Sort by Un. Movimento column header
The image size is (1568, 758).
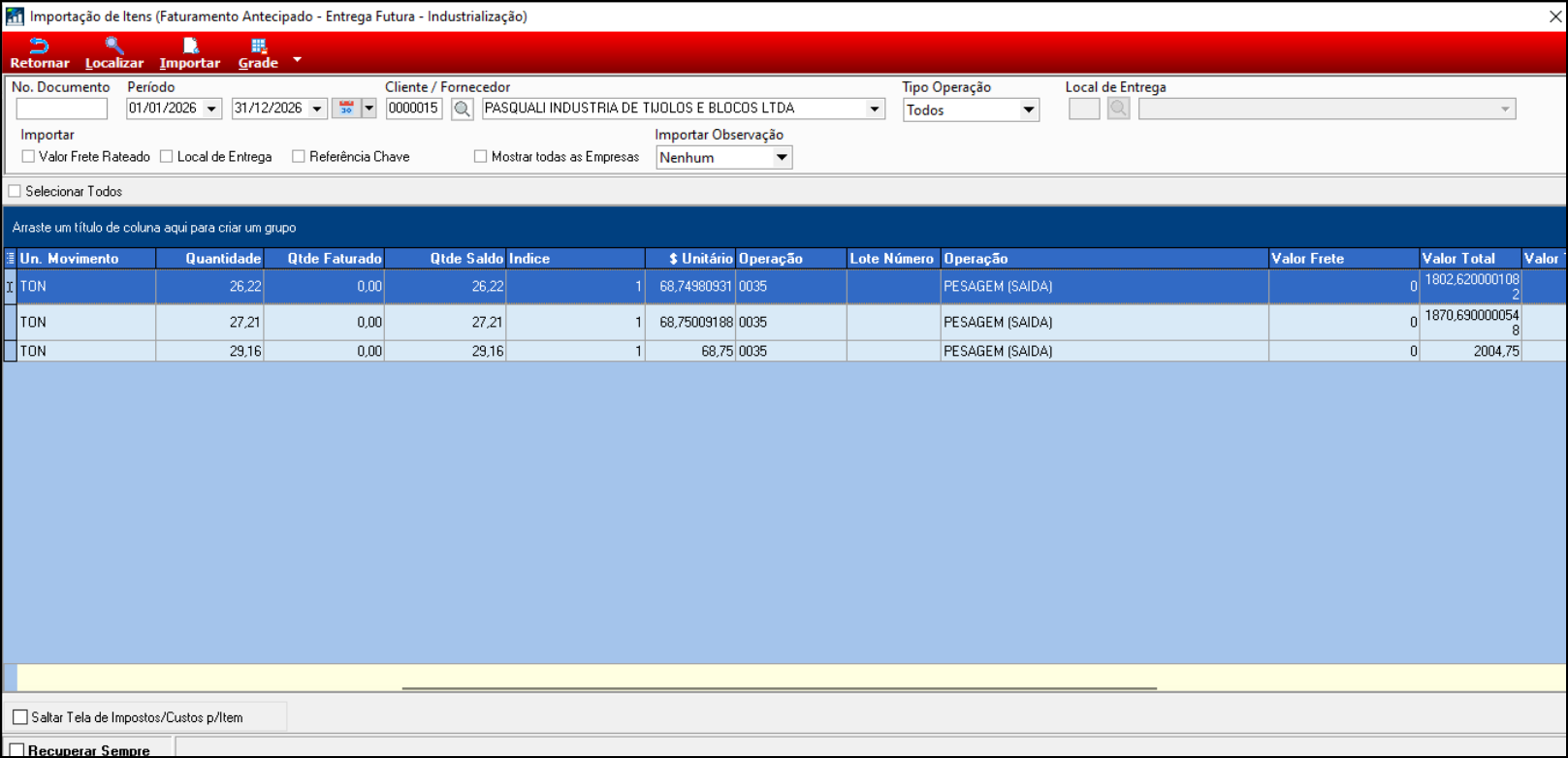(86, 258)
